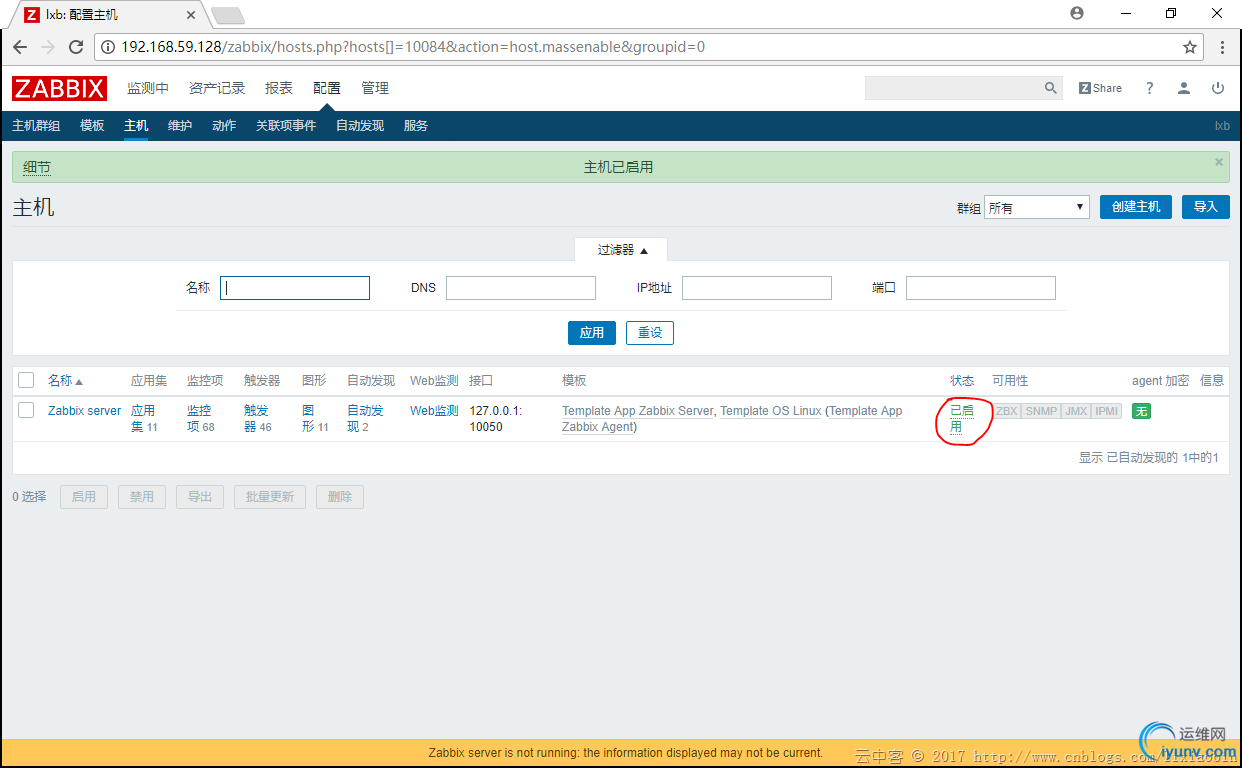Image resolution: width=1242 pixels, height=768 pixels.
Task: Click the site info icon in the address bar
Action: pos(108,47)
